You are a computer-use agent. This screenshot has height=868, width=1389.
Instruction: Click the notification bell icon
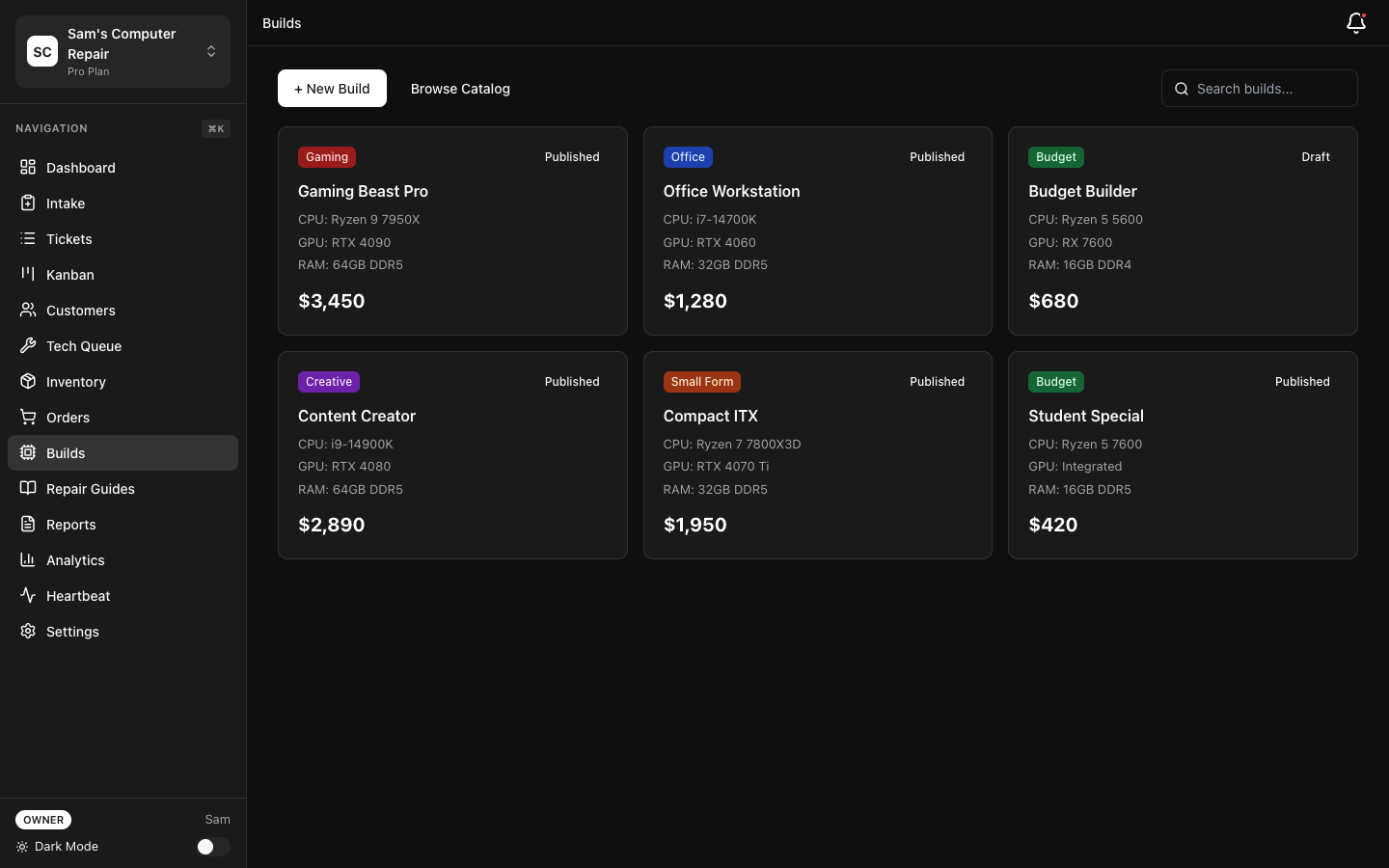1356,22
